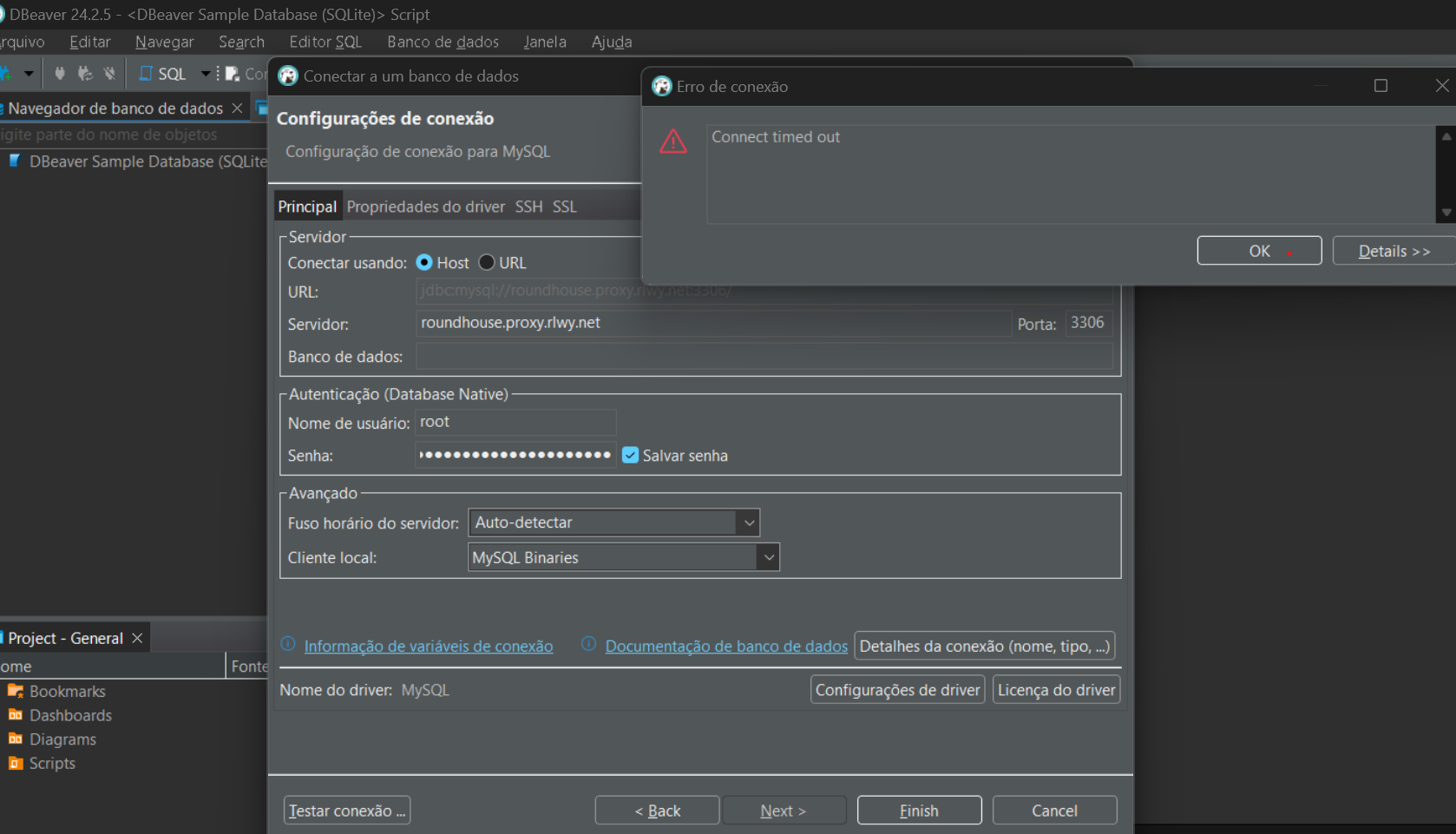Select the Diagrams label in Project panel

click(62, 739)
